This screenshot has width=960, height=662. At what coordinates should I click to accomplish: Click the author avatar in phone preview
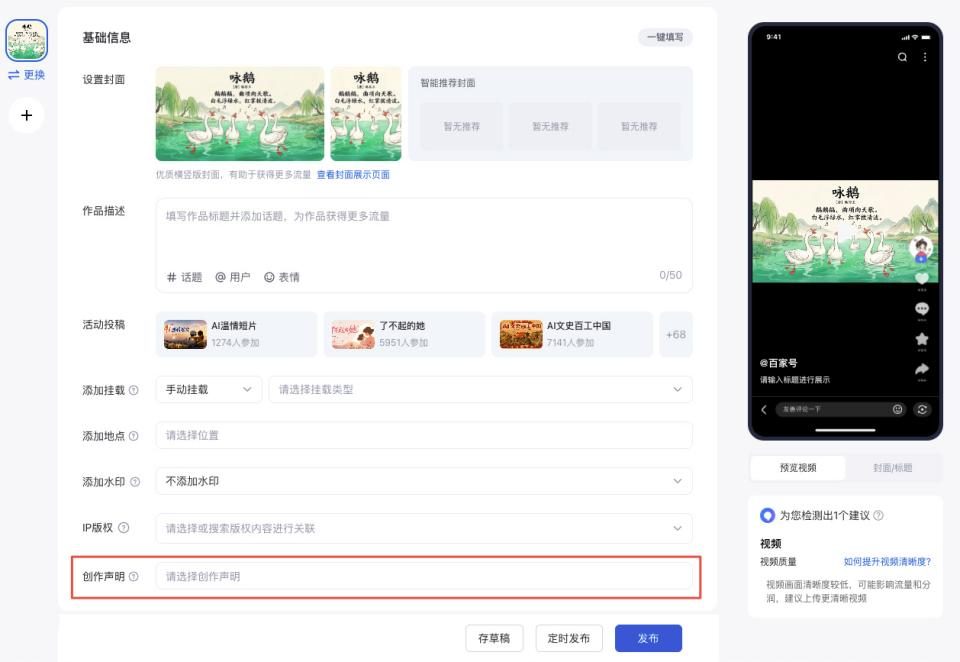tap(921, 248)
